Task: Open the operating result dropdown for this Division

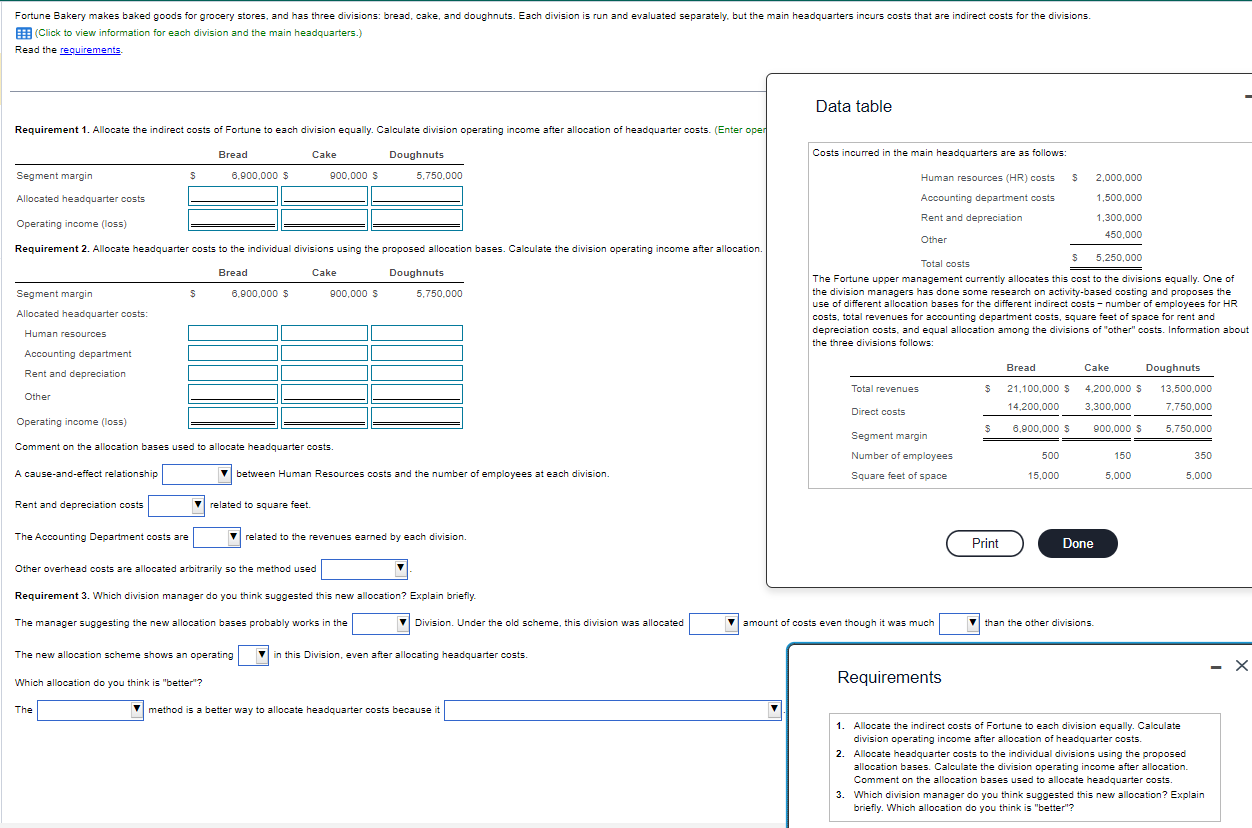Action: pos(254,655)
